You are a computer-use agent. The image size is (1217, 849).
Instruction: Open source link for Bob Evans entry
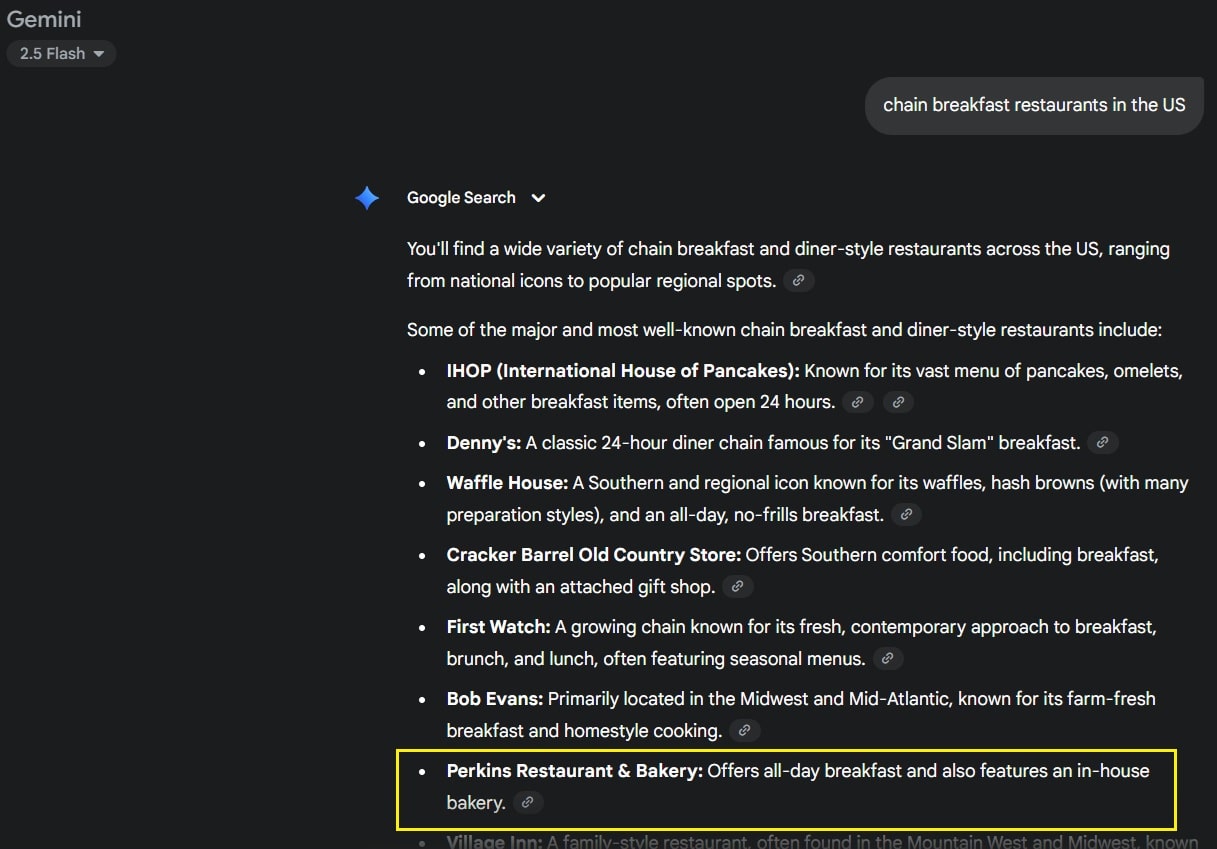point(744,731)
